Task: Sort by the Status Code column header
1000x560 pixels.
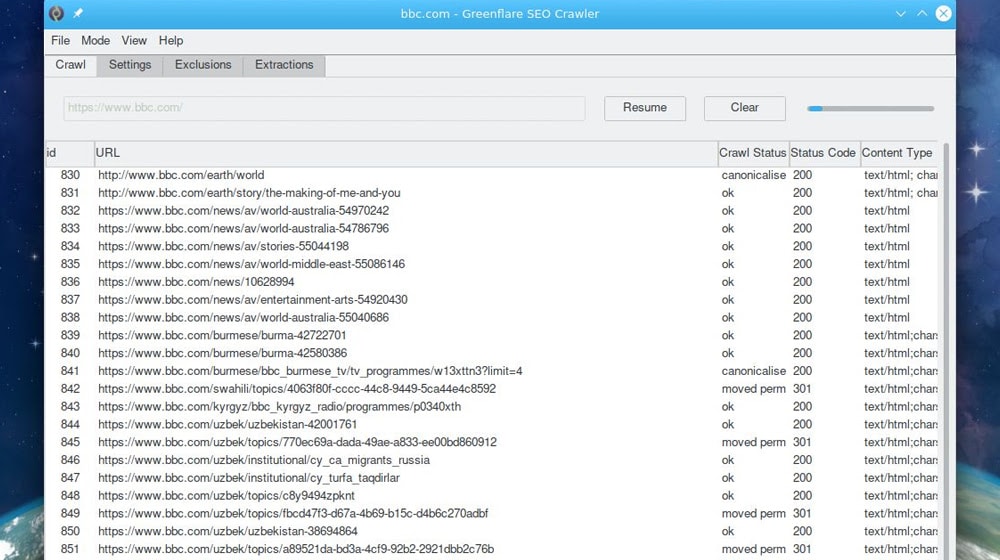Action: (x=825, y=153)
